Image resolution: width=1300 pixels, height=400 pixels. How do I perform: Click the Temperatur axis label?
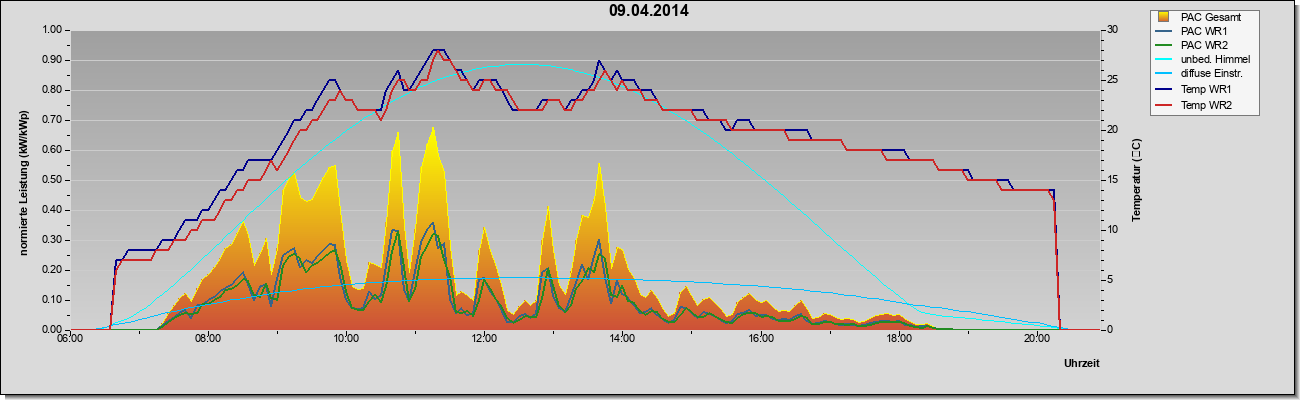tap(1136, 180)
